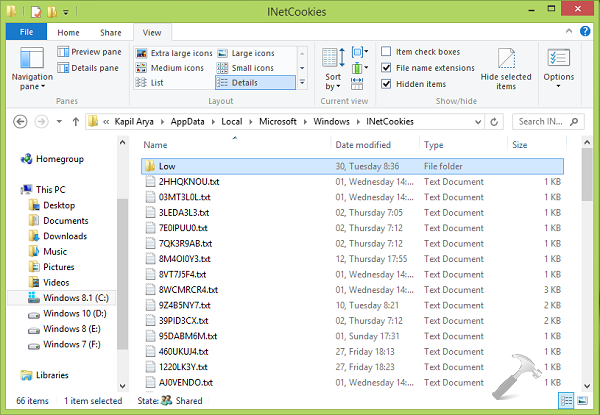
Task: Open the File tab
Action: click(26, 32)
